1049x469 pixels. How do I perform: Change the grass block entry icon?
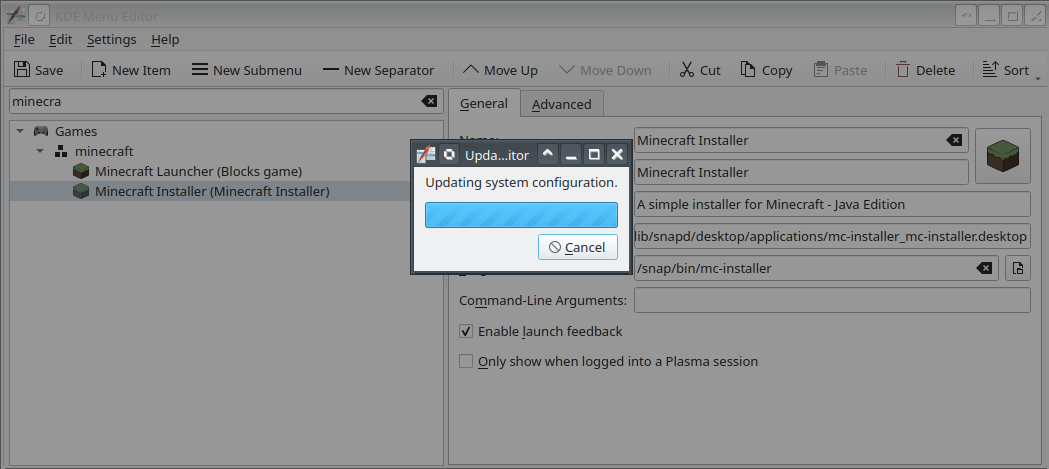1003,156
